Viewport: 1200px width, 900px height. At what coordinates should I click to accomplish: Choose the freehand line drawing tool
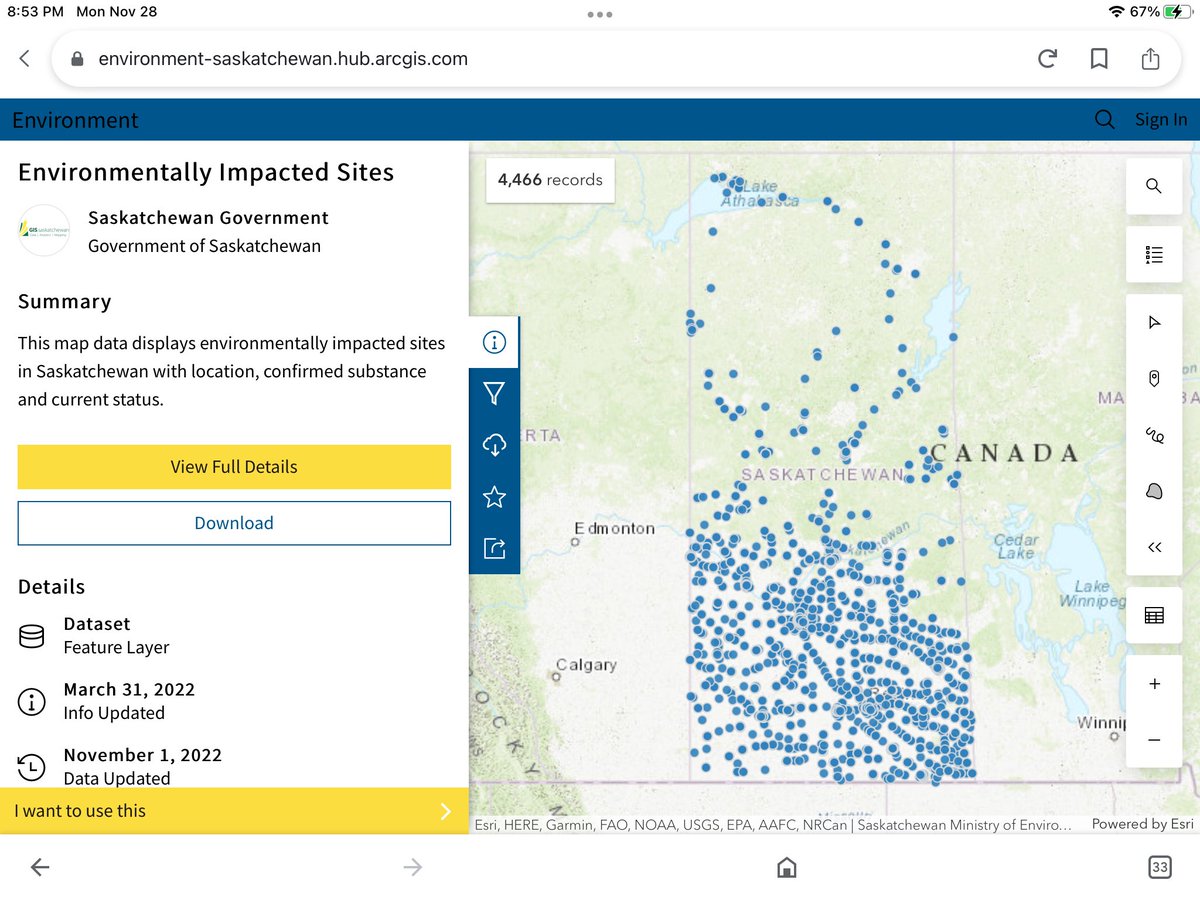click(1154, 435)
